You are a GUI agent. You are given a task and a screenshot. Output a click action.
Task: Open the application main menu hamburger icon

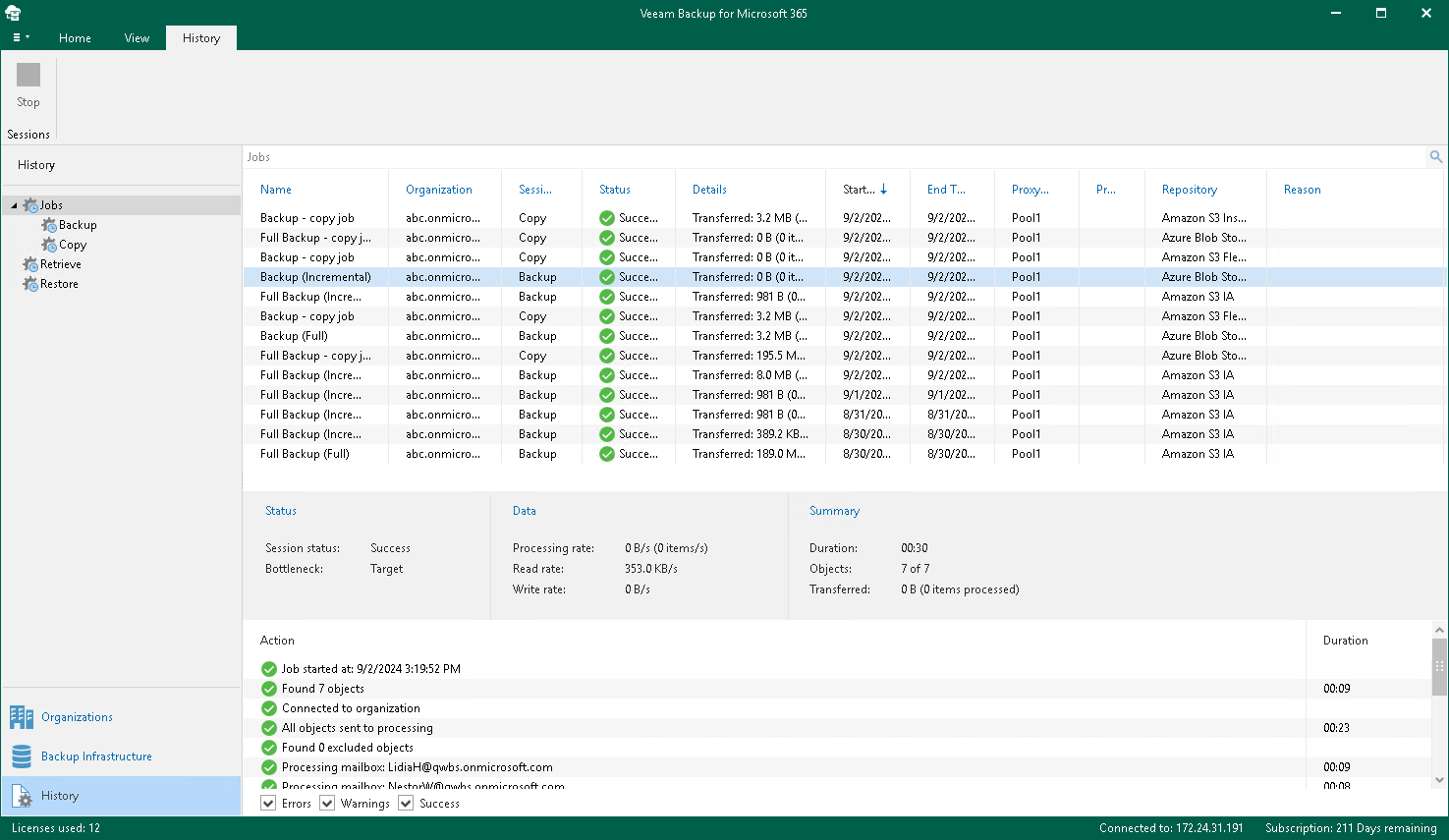pyautogui.click(x=21, y=37)
